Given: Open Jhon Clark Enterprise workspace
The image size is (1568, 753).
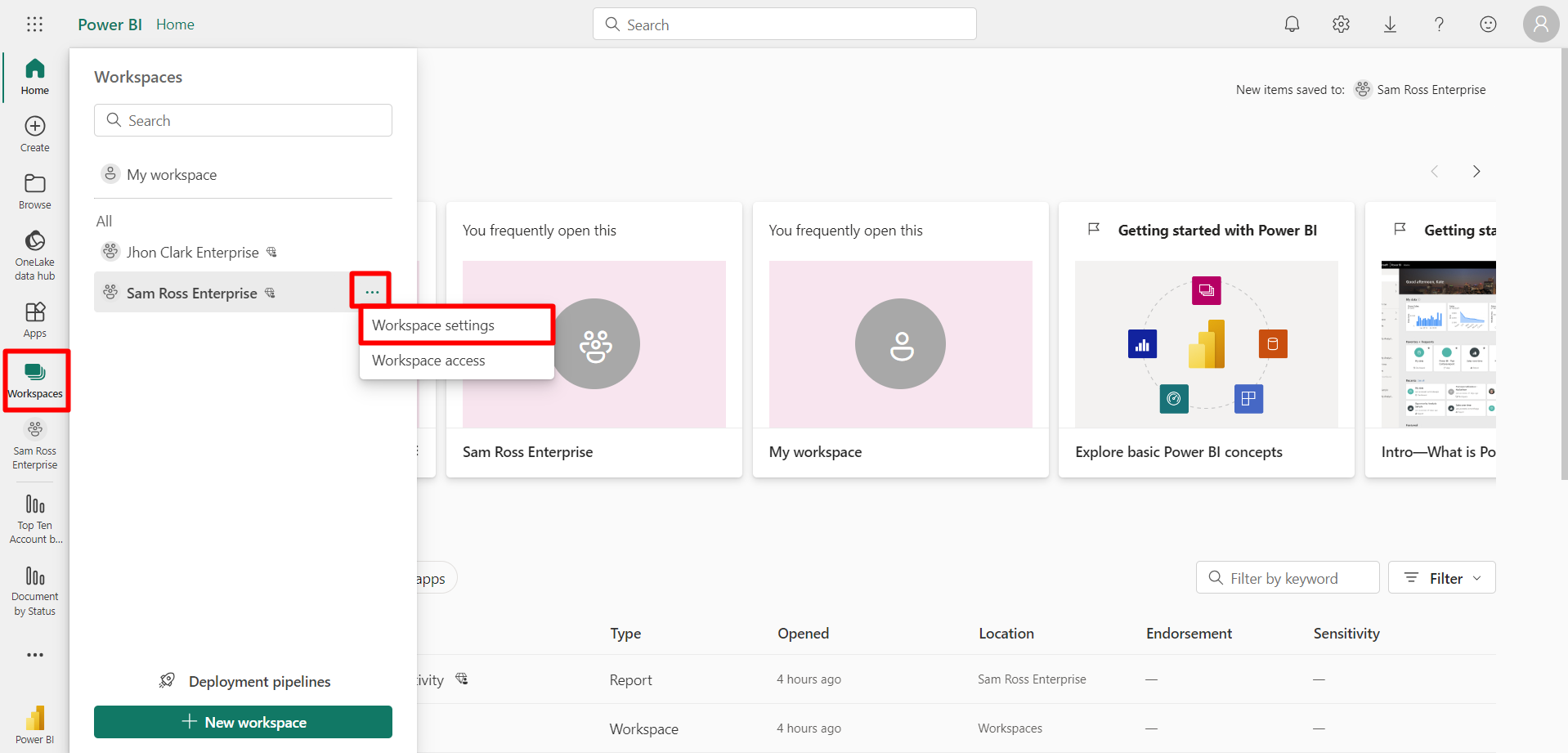Looking at the screenshot, I should 243,252.
